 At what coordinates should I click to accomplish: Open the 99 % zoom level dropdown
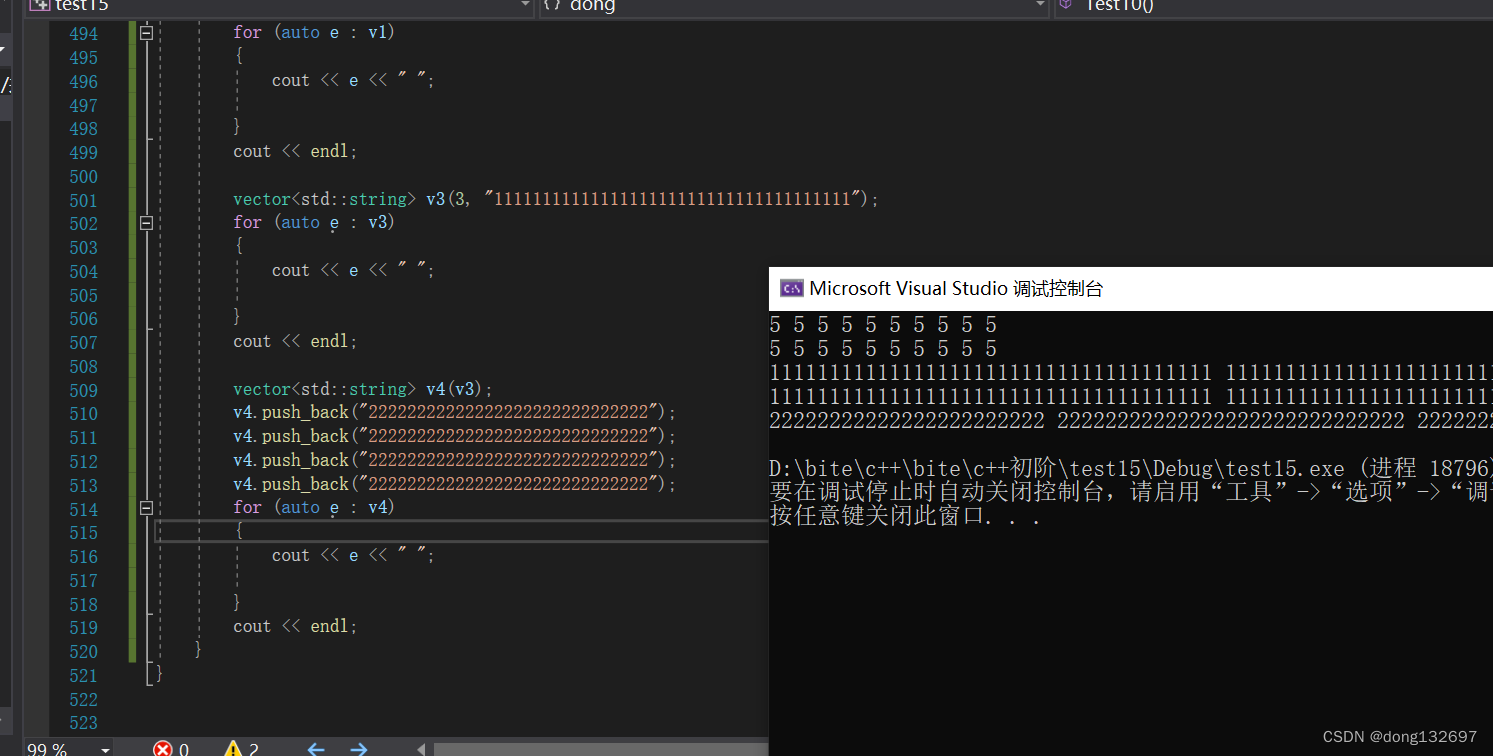click(x=105, y=749)
